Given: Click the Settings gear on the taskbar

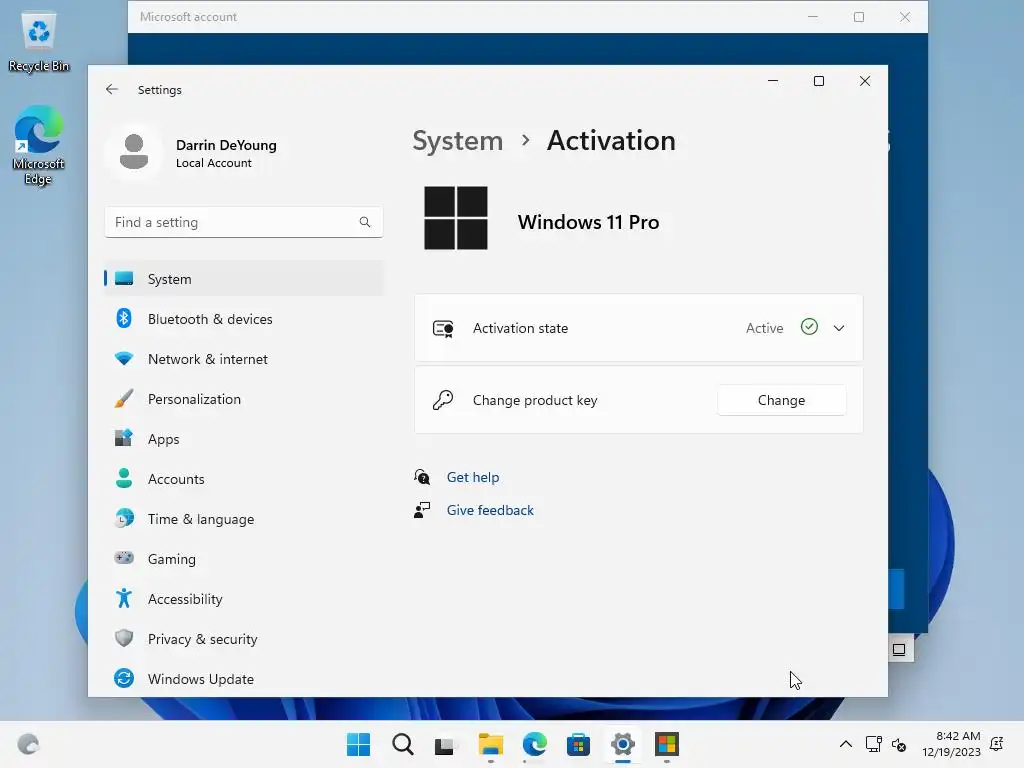Looking at the screenshot, I should coord(623,744).
